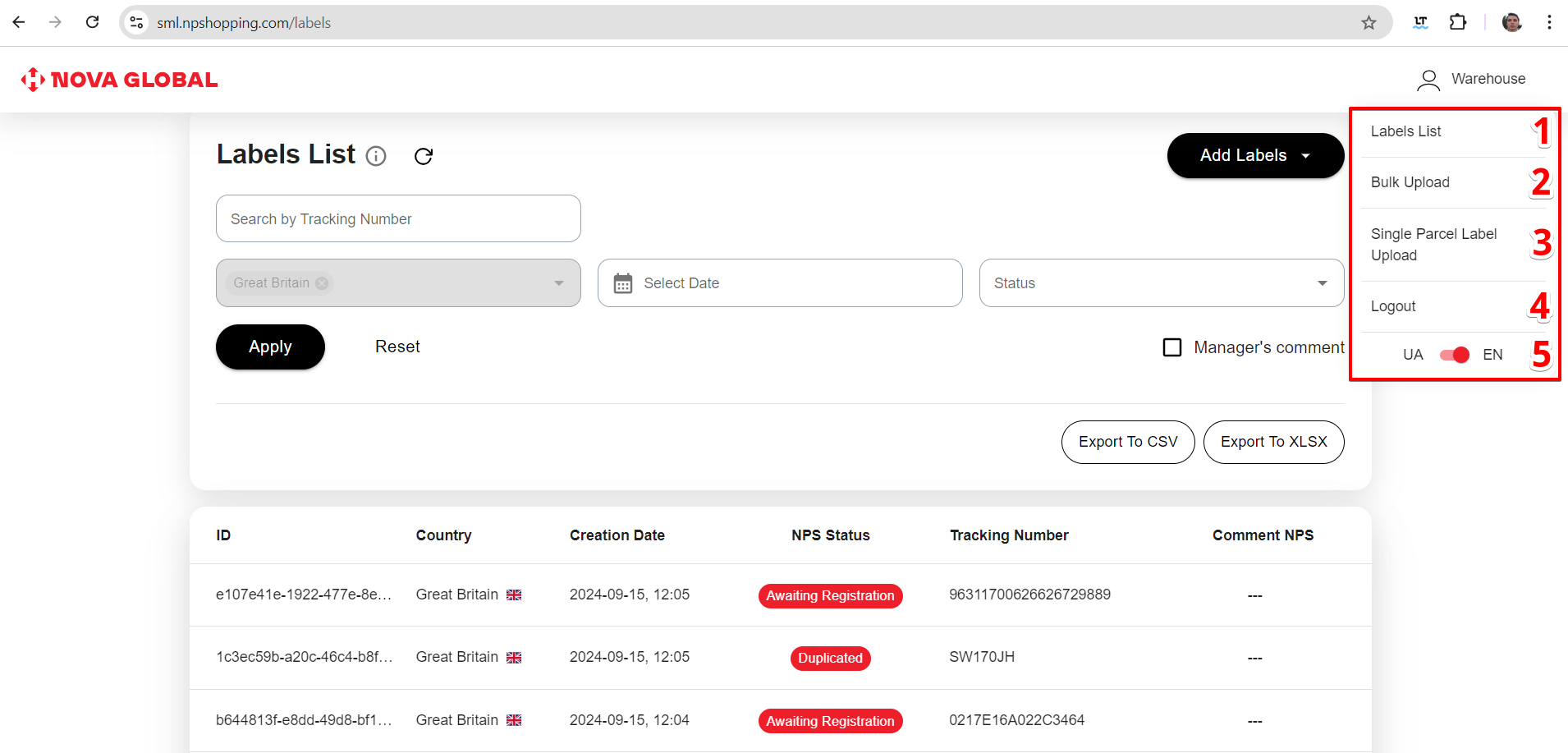Choose Single Parcel Label Upload menu item
The width and height of the screenshot is (1568, 753).
1433,245
